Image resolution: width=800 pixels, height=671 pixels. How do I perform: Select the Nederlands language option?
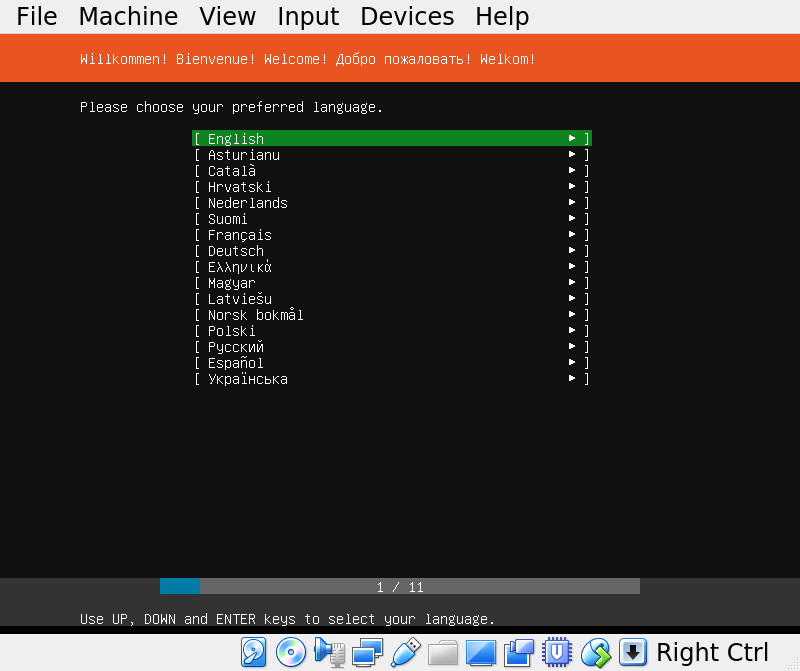(246, 202)
